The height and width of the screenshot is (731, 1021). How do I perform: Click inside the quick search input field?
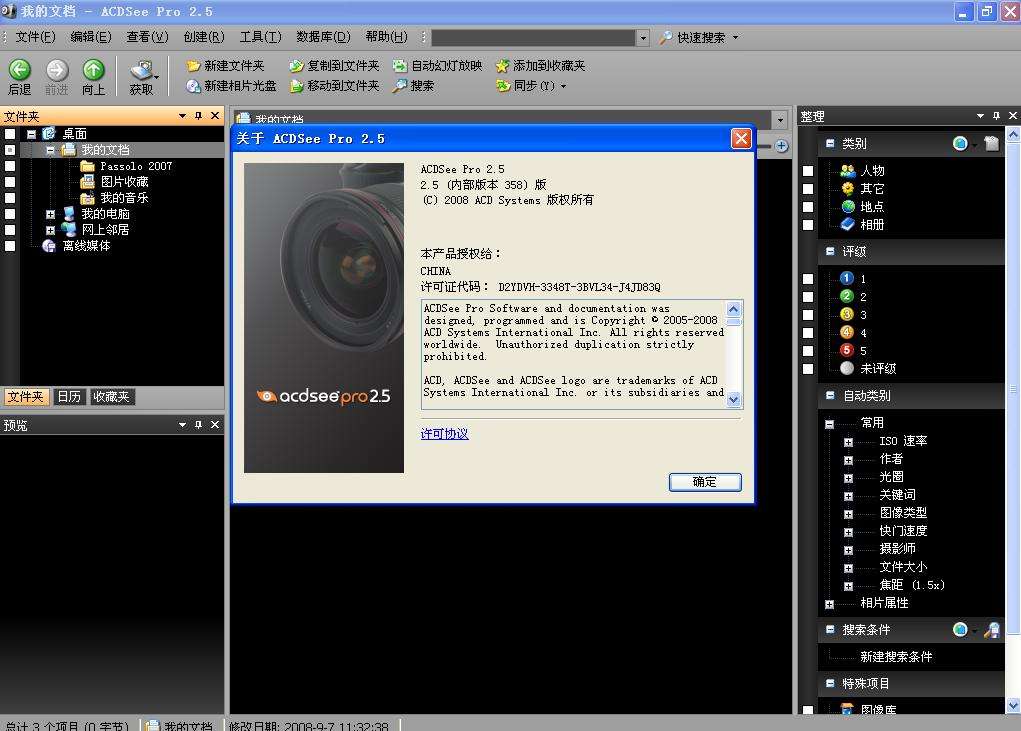533,38
